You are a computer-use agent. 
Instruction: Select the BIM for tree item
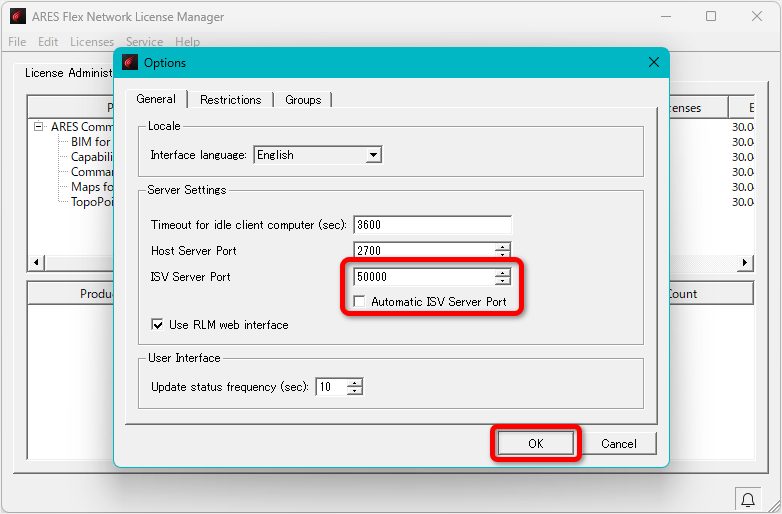tap(91, 142)
